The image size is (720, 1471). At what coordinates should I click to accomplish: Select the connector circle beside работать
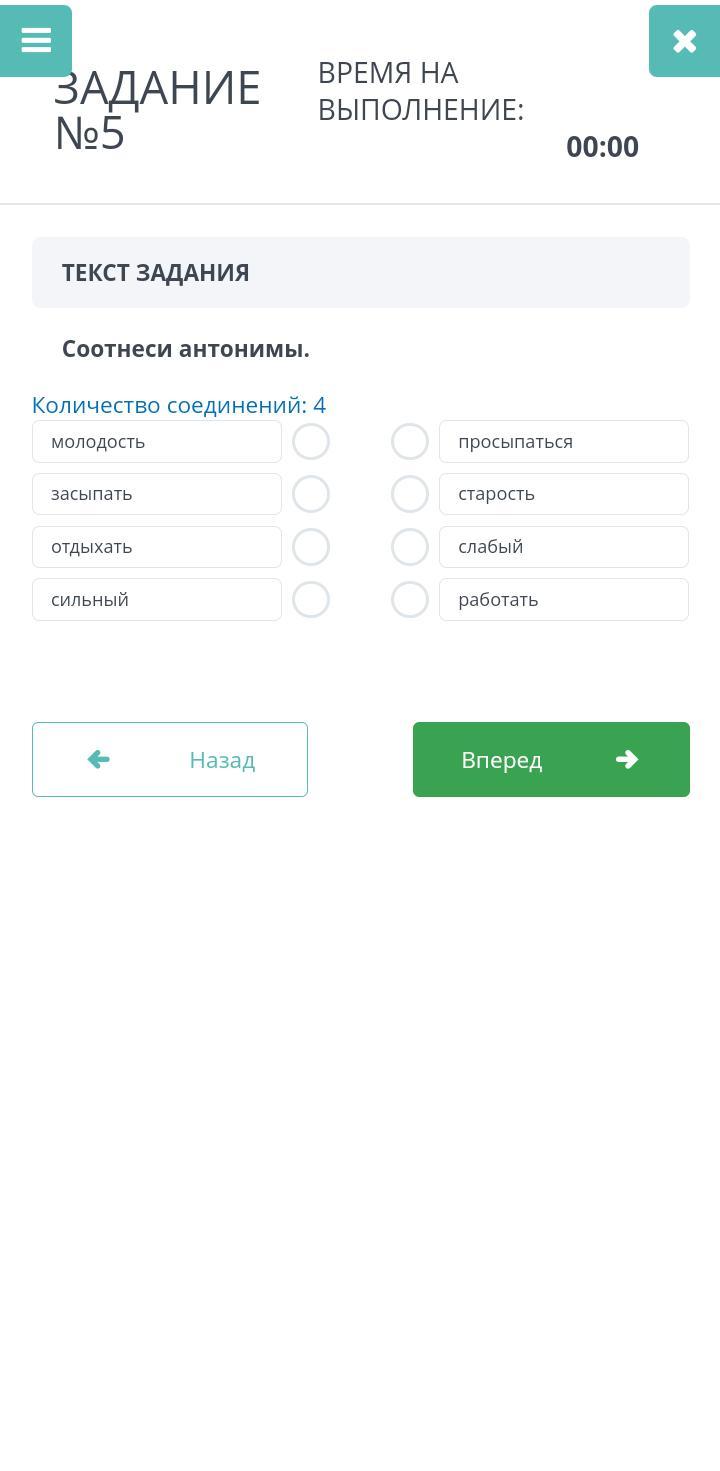point(410,600)
